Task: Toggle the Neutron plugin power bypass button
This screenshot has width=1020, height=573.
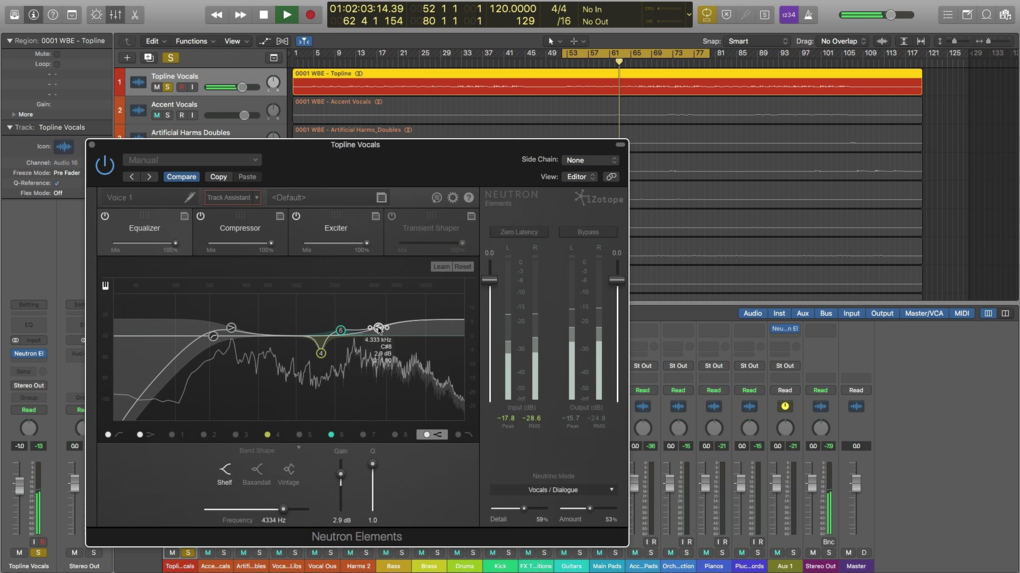Action: (105, 165)
